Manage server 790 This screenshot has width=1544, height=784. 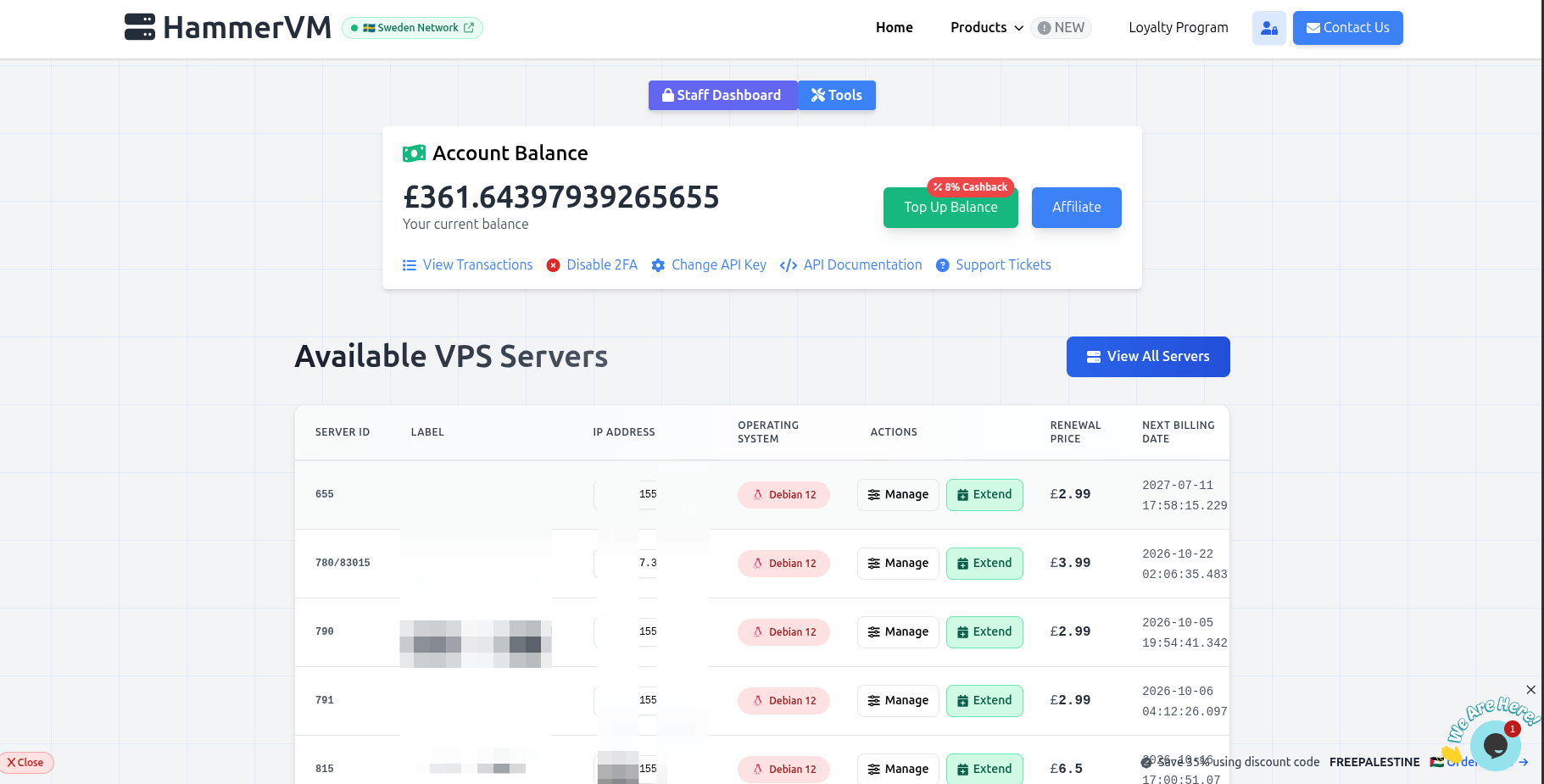(898, 632)
